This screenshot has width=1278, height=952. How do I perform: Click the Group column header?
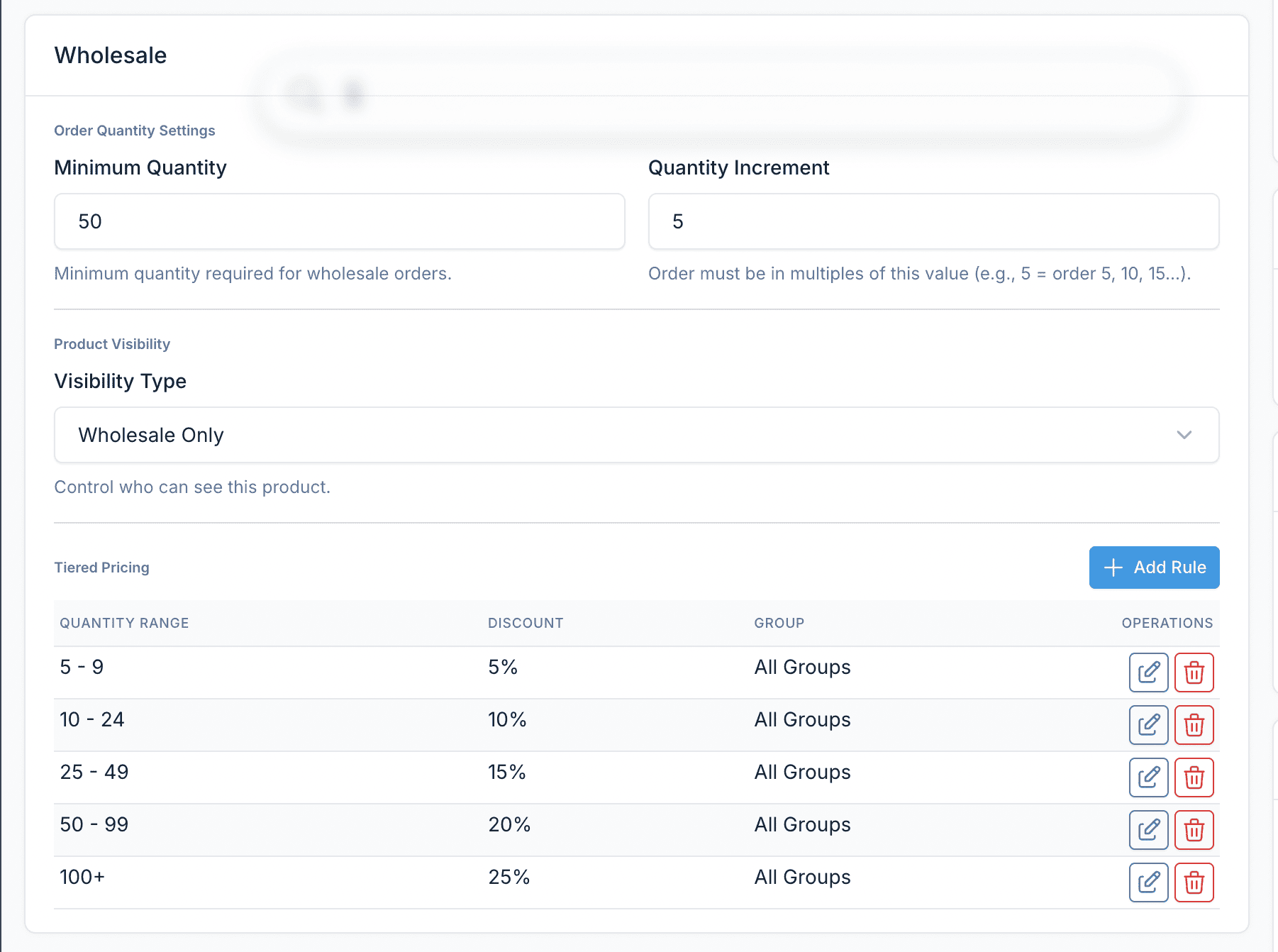click(x=779, y=623)
